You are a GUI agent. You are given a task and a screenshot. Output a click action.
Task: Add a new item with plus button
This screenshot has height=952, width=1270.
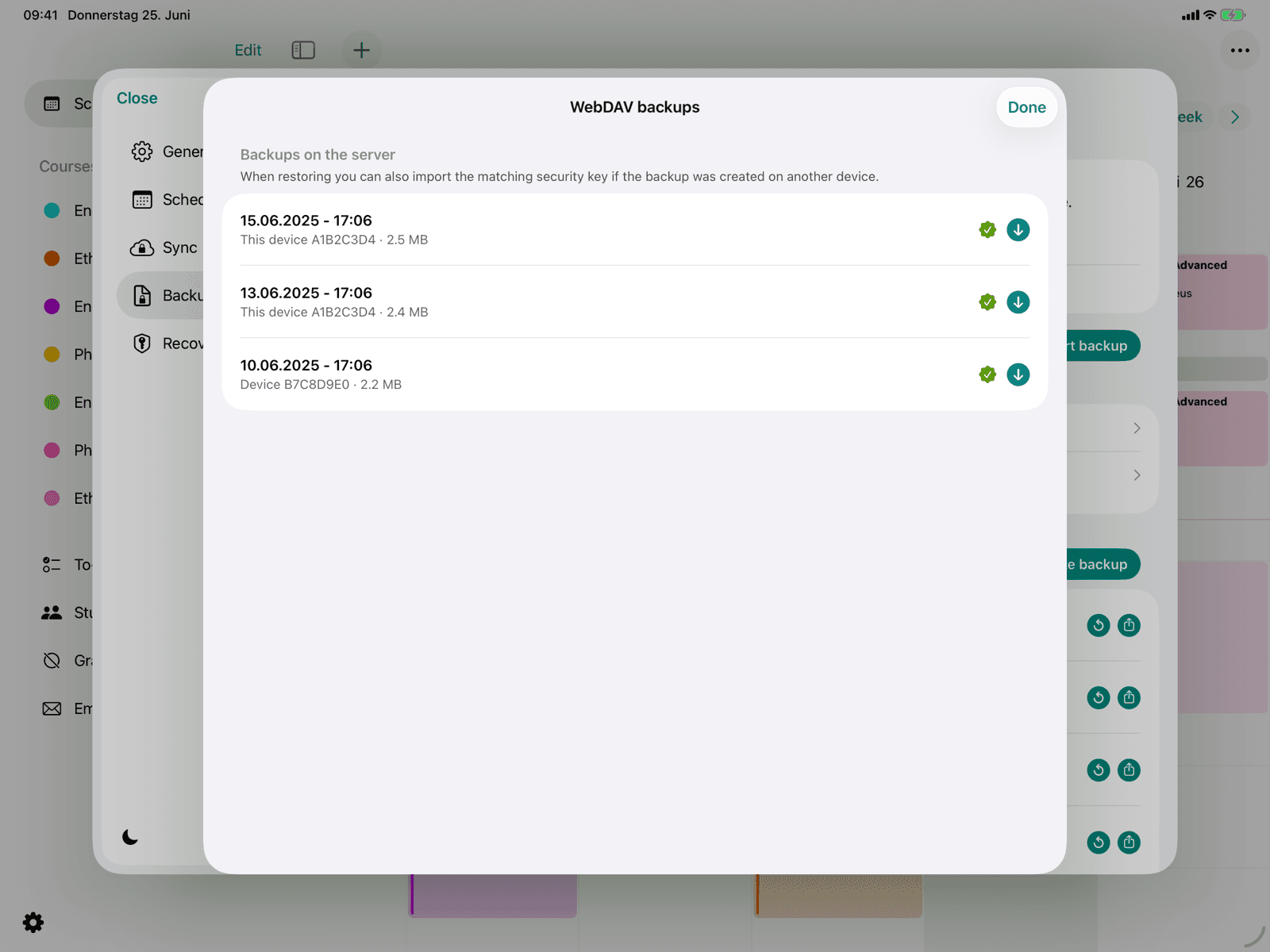[x=361, y=50]
